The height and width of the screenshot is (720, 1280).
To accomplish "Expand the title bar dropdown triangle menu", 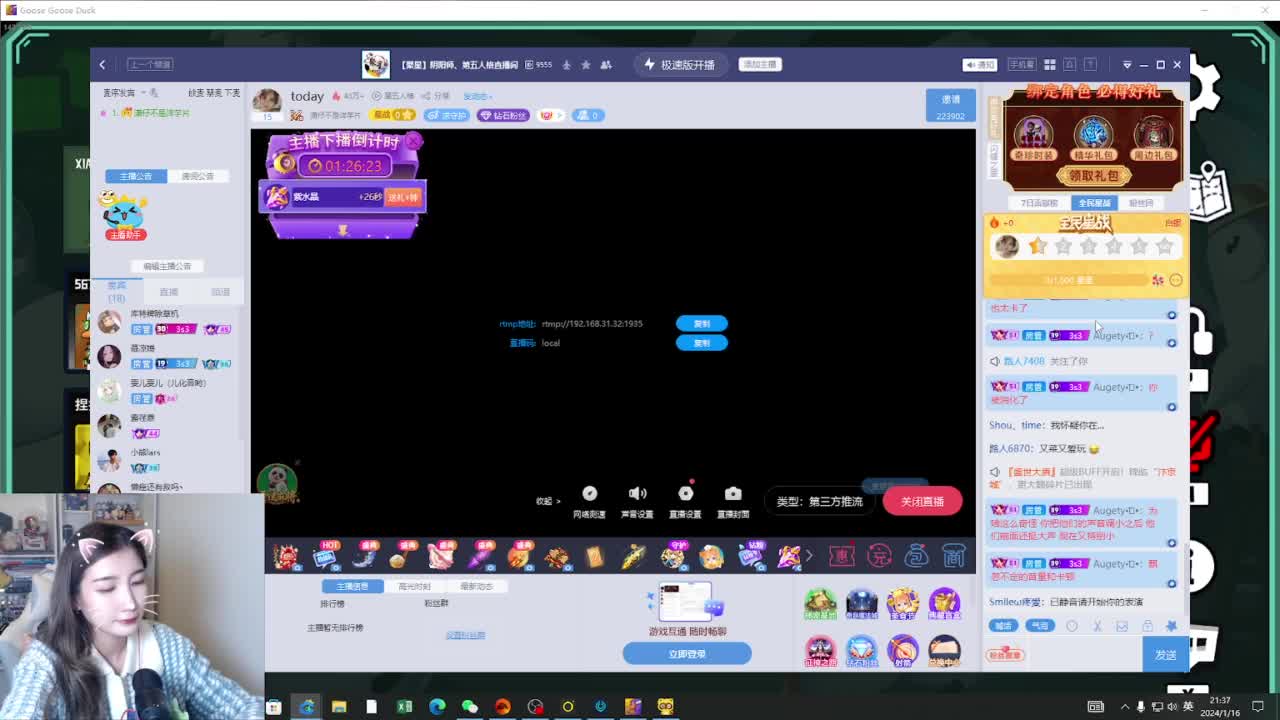I will click(x=1127, y=65).
